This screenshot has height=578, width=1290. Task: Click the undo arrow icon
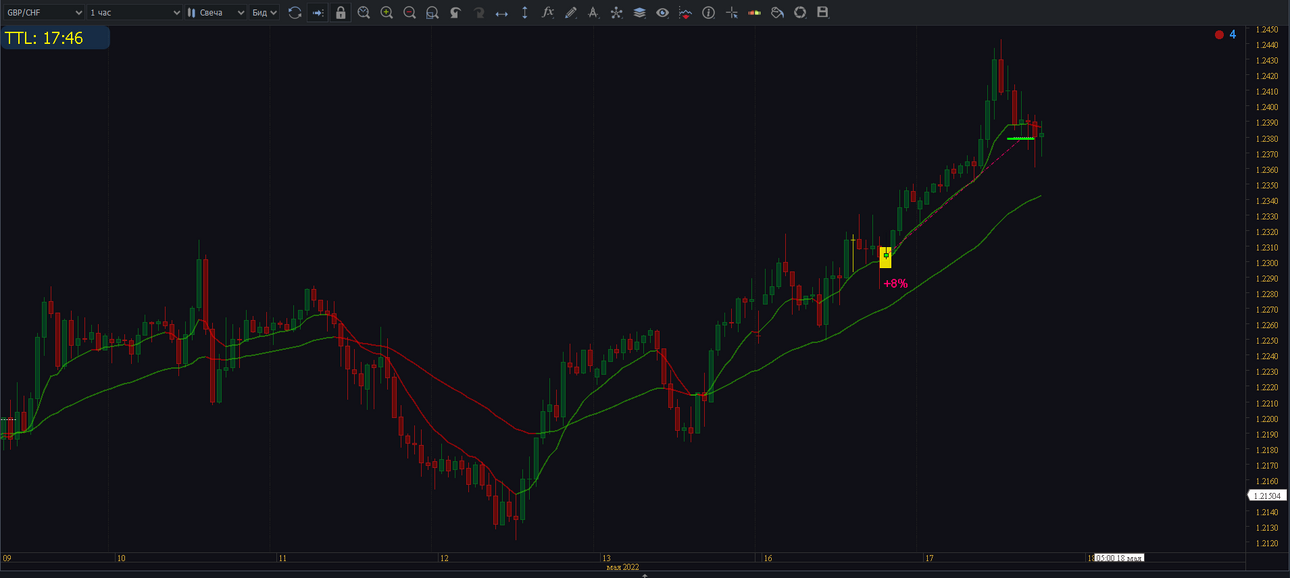tap(456, 13)
